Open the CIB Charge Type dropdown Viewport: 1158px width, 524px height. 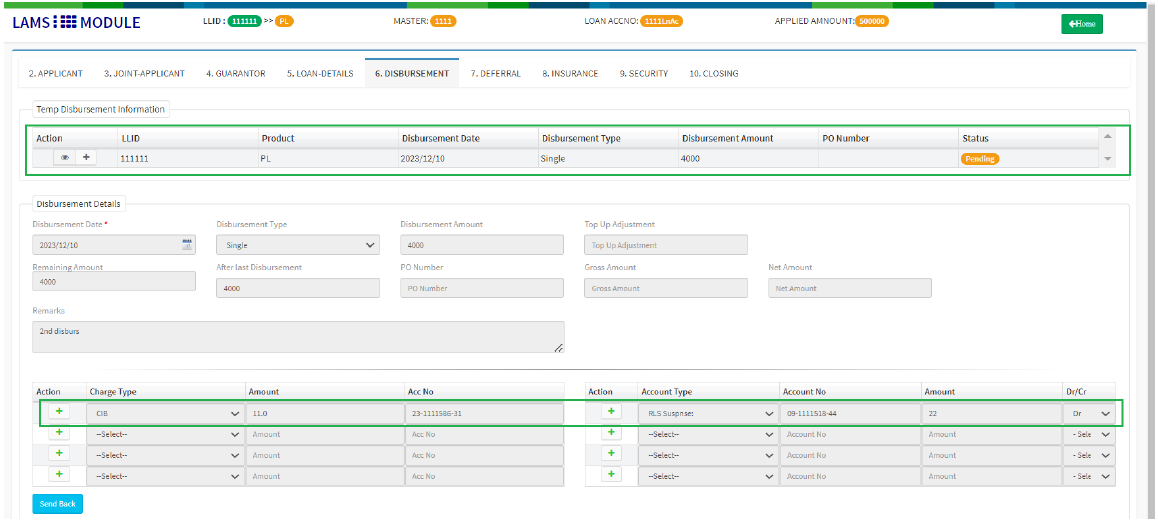[x=165, y=413]
